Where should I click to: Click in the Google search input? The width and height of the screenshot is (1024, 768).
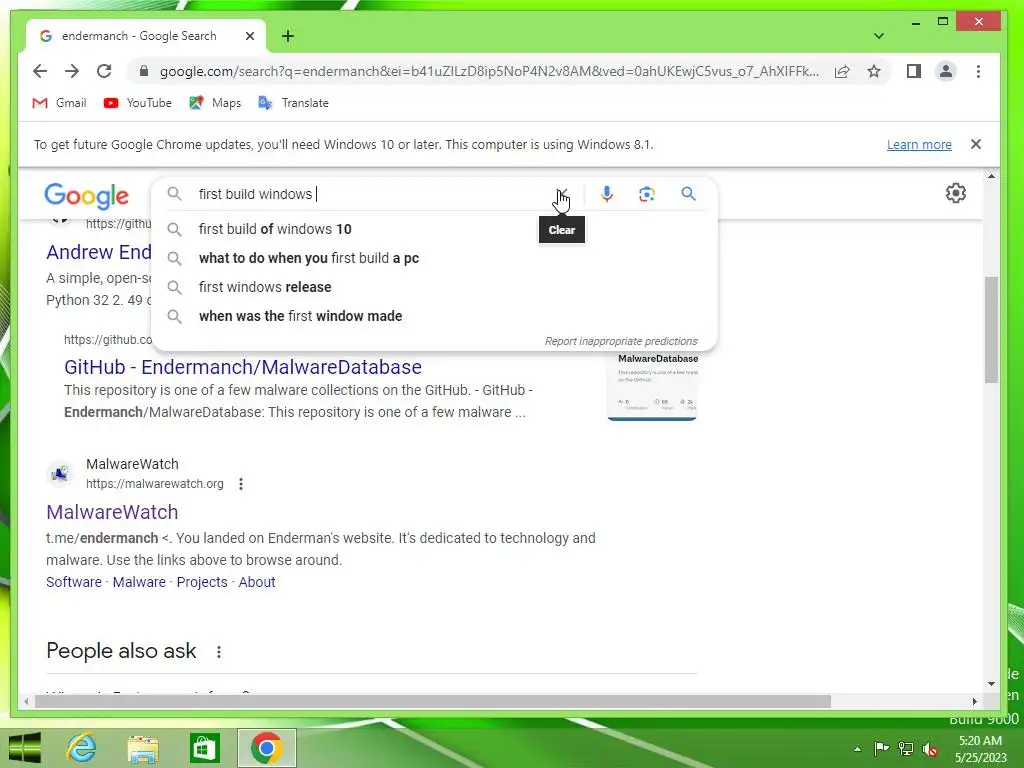[x=372, y=194]
